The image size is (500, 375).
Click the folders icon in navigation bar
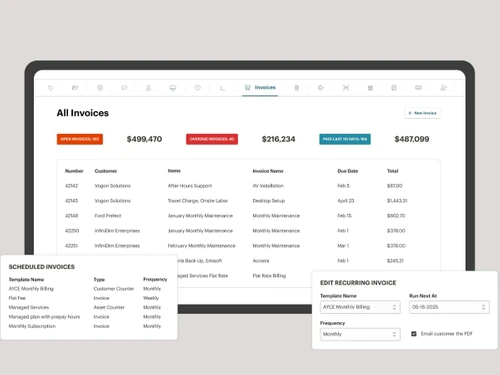click(x=75, y=88)
